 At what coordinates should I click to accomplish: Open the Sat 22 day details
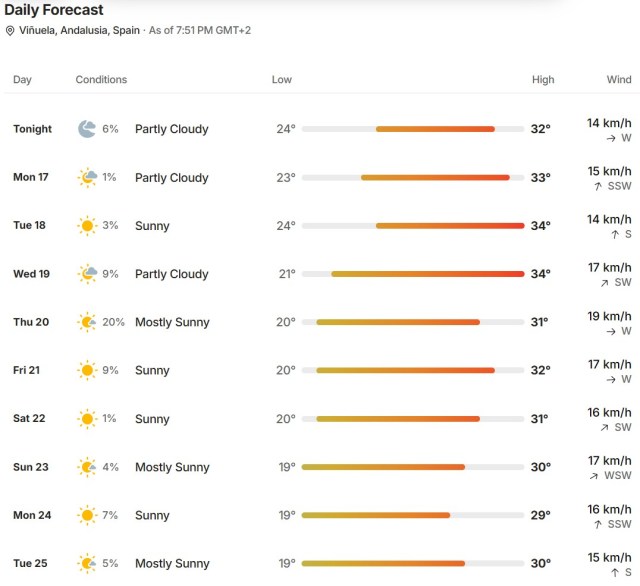tap(322, 419)
